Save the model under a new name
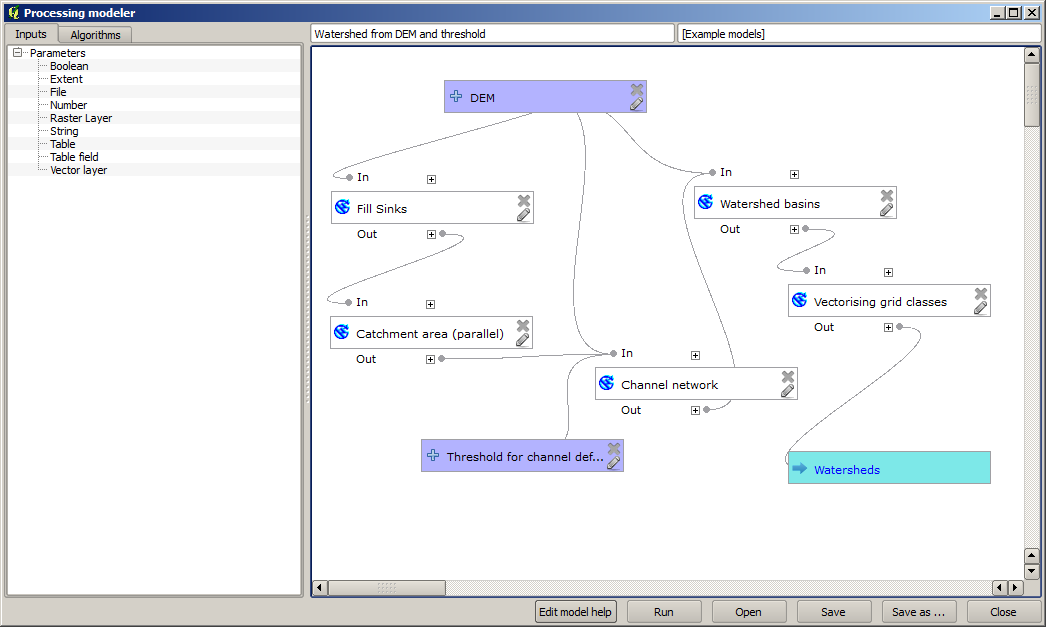 coord(918,611)
